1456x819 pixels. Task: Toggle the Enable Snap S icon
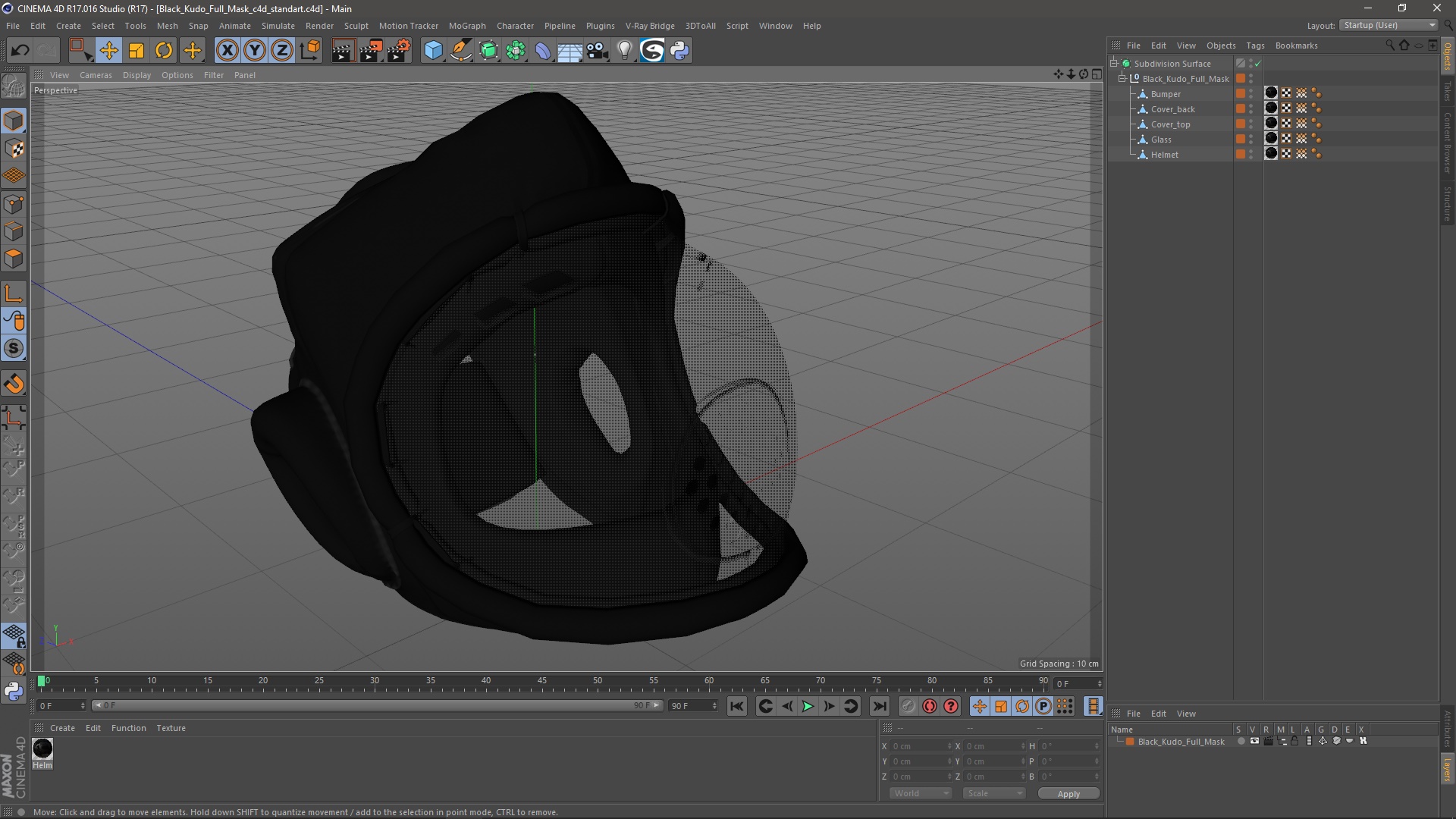[14, 349]
